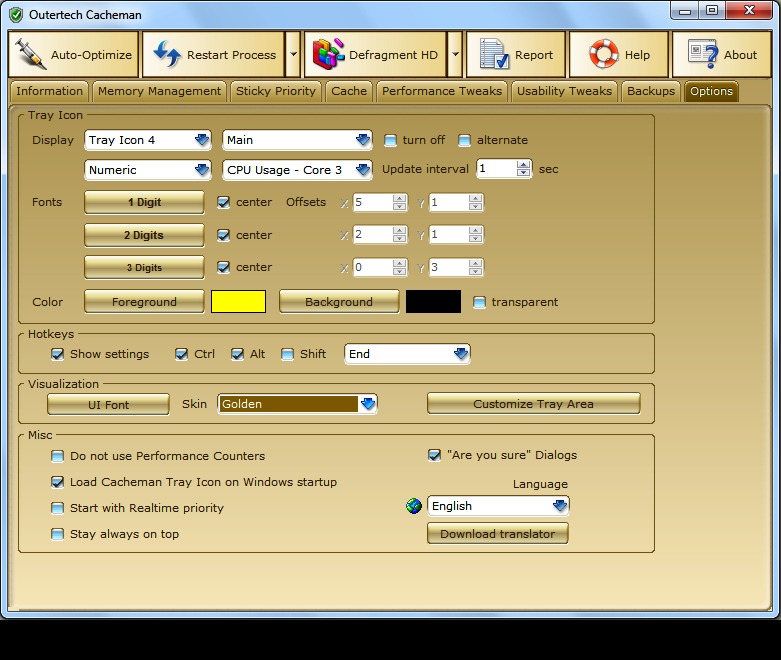This screenshot has width=781, height=660.
Task: Click the 3 Digits Y offset field
Action: point(449,267)
